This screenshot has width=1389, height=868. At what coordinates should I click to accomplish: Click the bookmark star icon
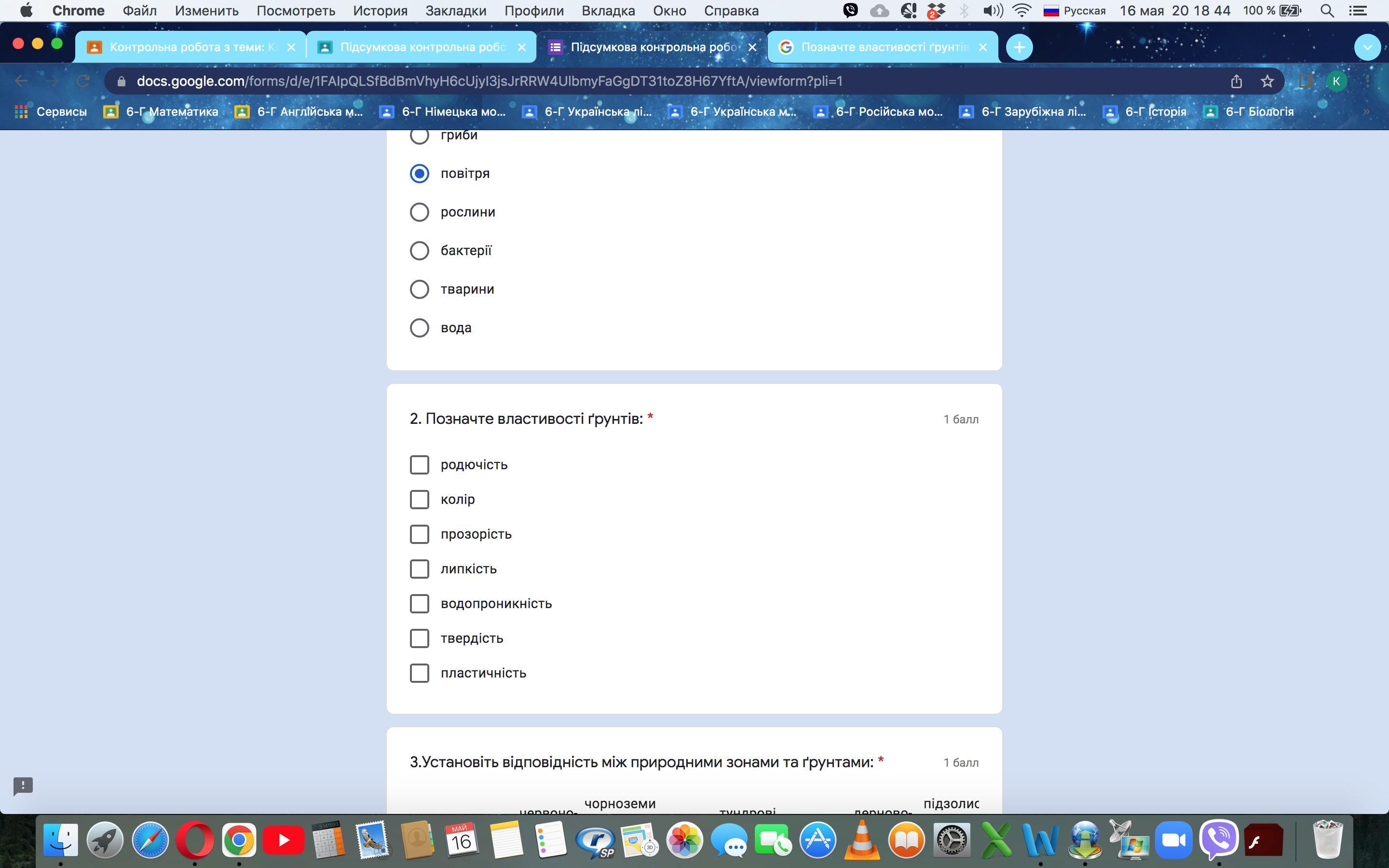tap(1267, 81)
